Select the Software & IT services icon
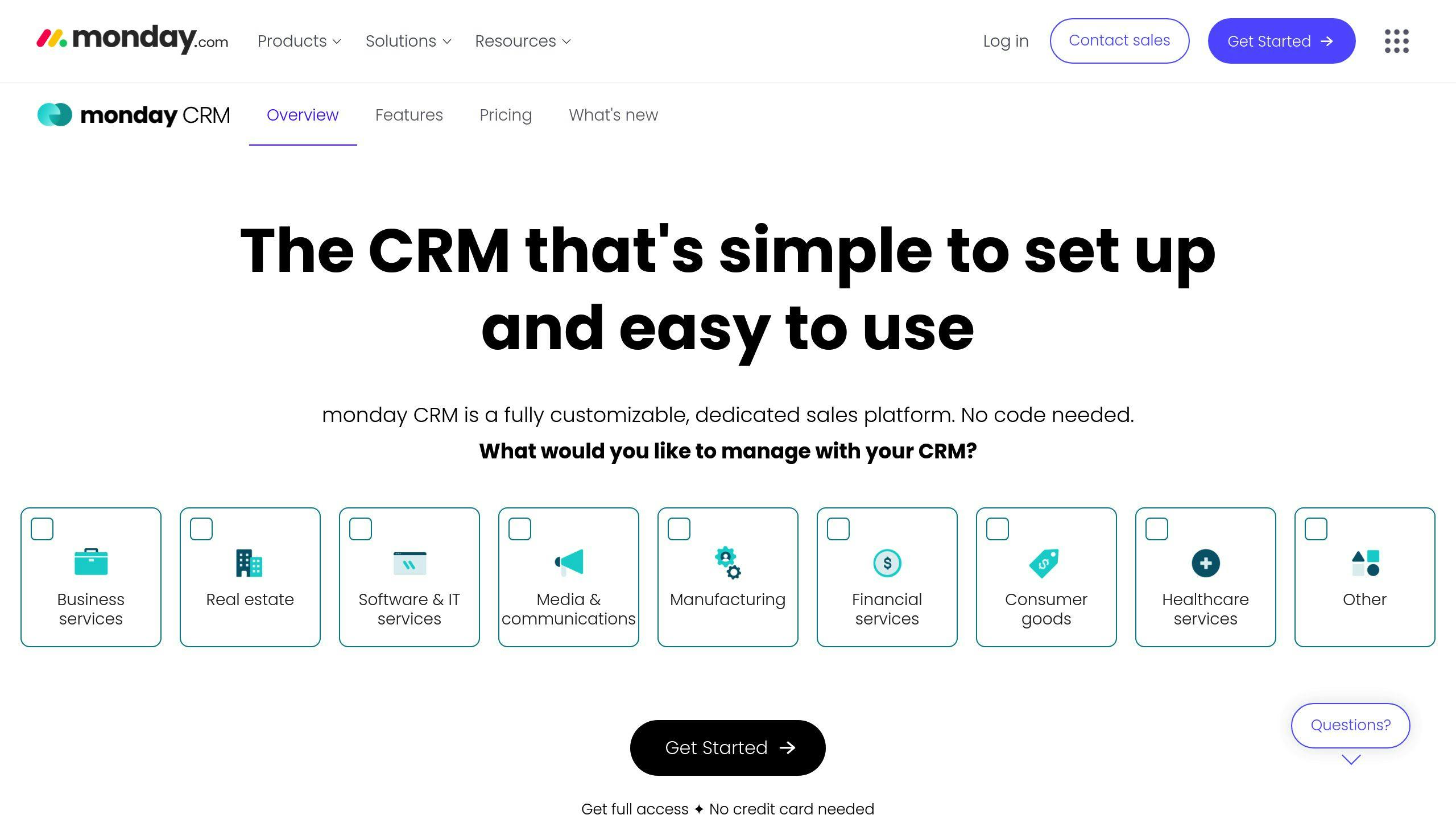This screenshot has height=819, width=1456. coord(408,563)
